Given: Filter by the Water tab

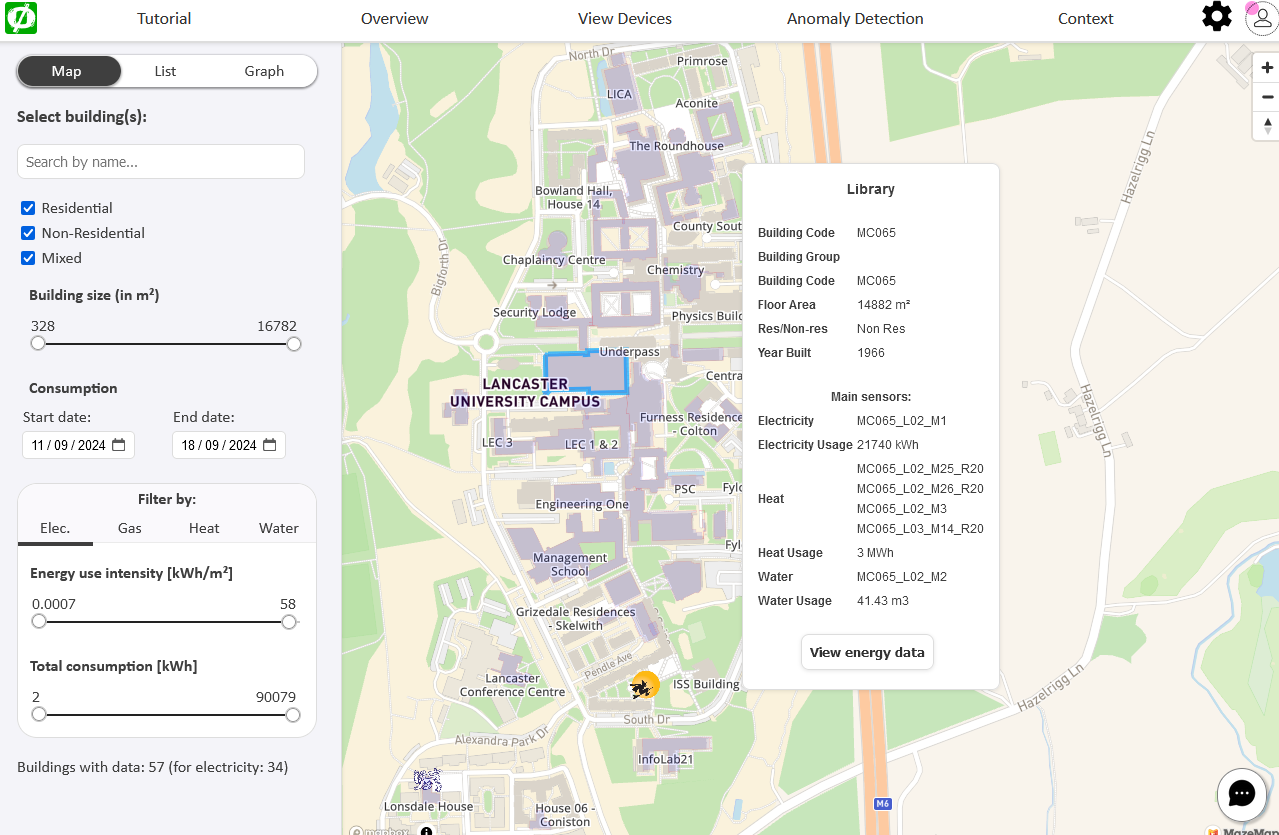Looking at the screenshot, I should pyautogui.click(x=279, y=528).
